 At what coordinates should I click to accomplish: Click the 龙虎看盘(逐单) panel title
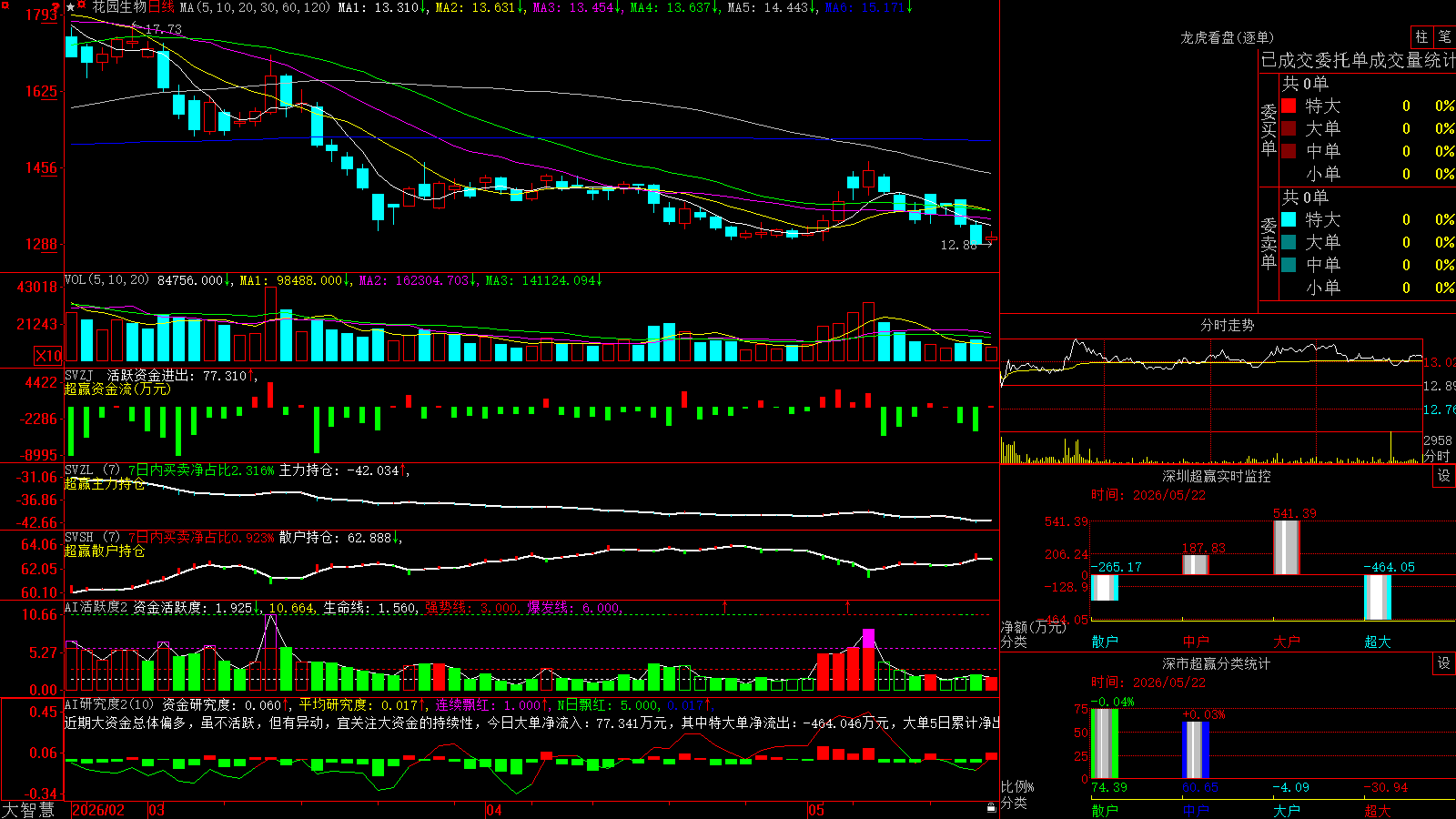(x=1227, y=37)
